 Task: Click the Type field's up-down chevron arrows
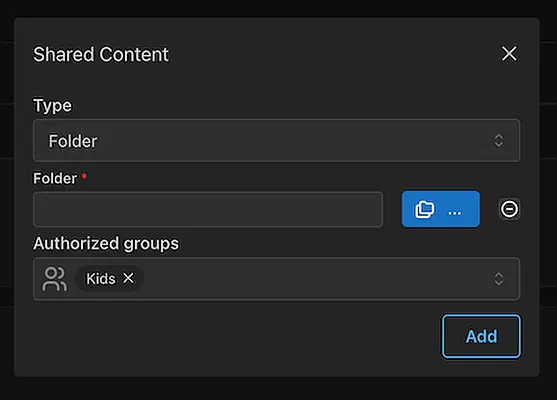[499, 141]
